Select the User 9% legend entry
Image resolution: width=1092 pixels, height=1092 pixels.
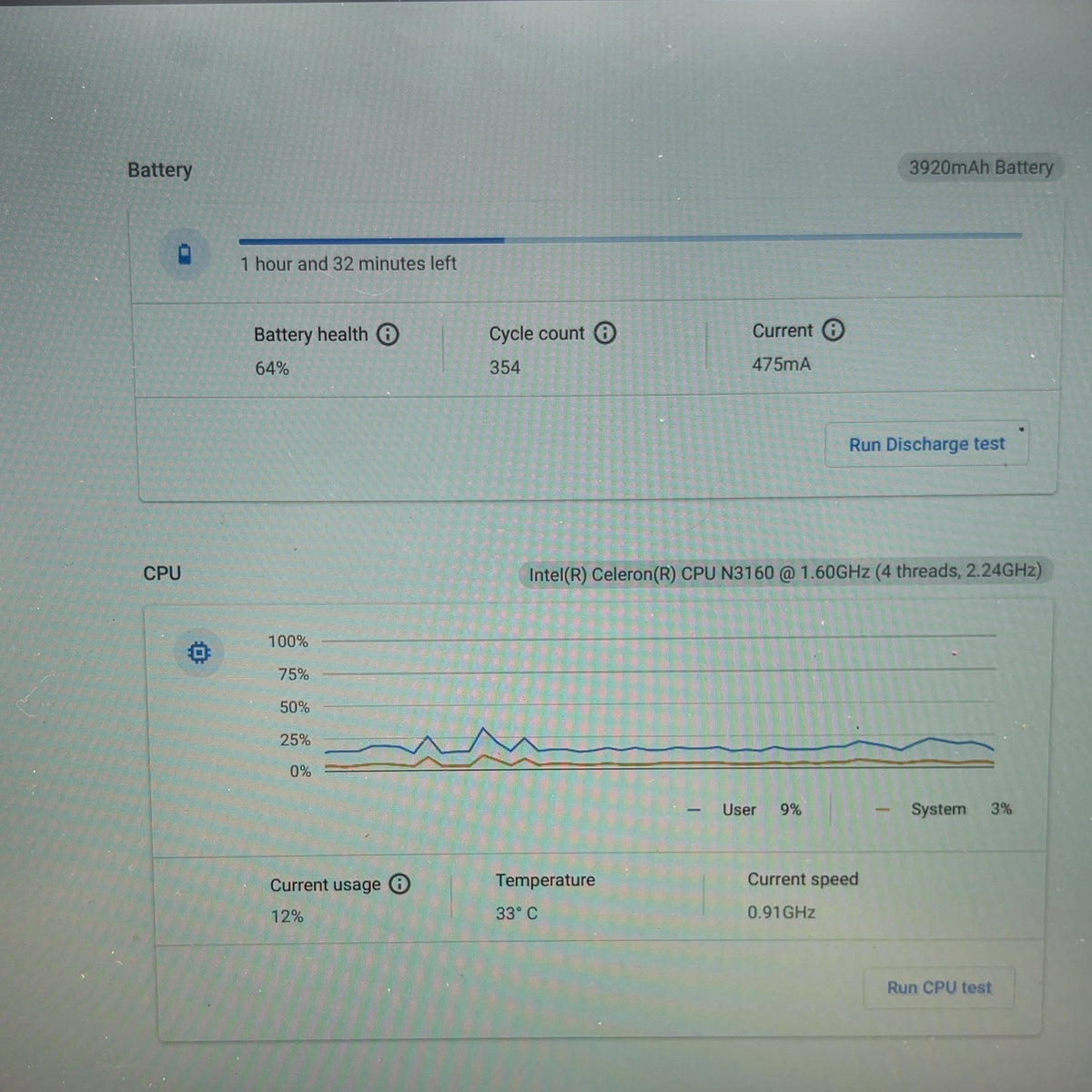click(x=746, y=809)
